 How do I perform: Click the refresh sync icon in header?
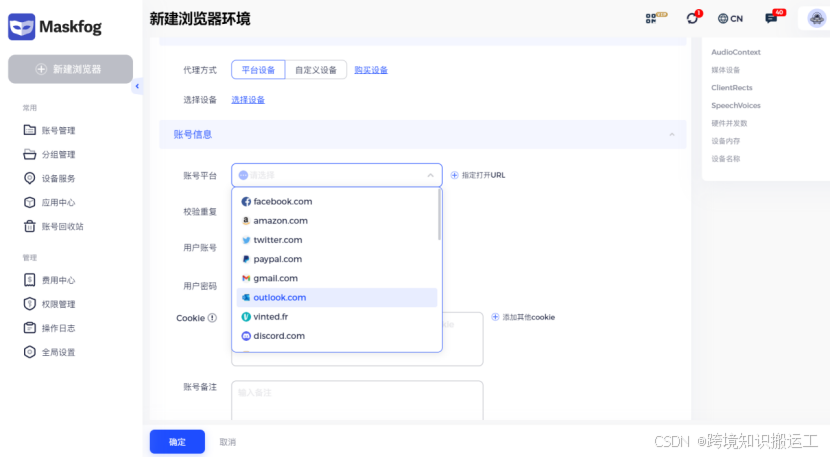point(692,18)
